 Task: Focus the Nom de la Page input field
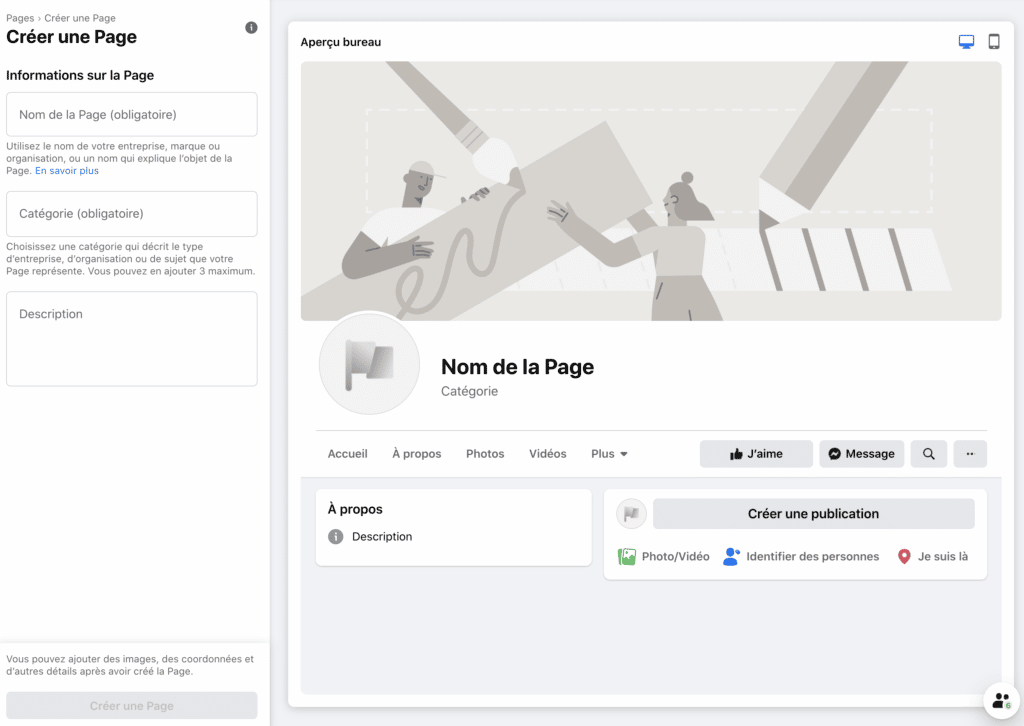coord(132,115)
